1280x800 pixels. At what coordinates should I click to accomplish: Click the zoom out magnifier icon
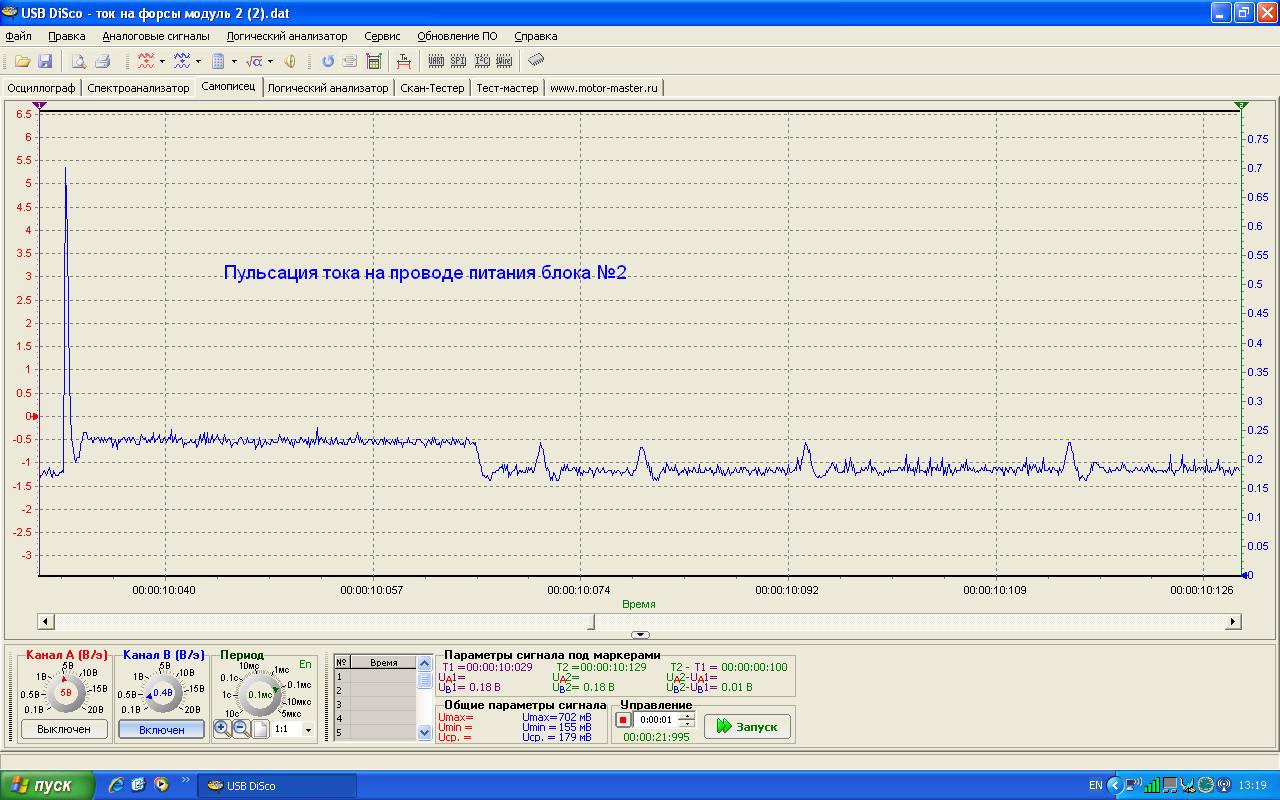click(241, 729)
